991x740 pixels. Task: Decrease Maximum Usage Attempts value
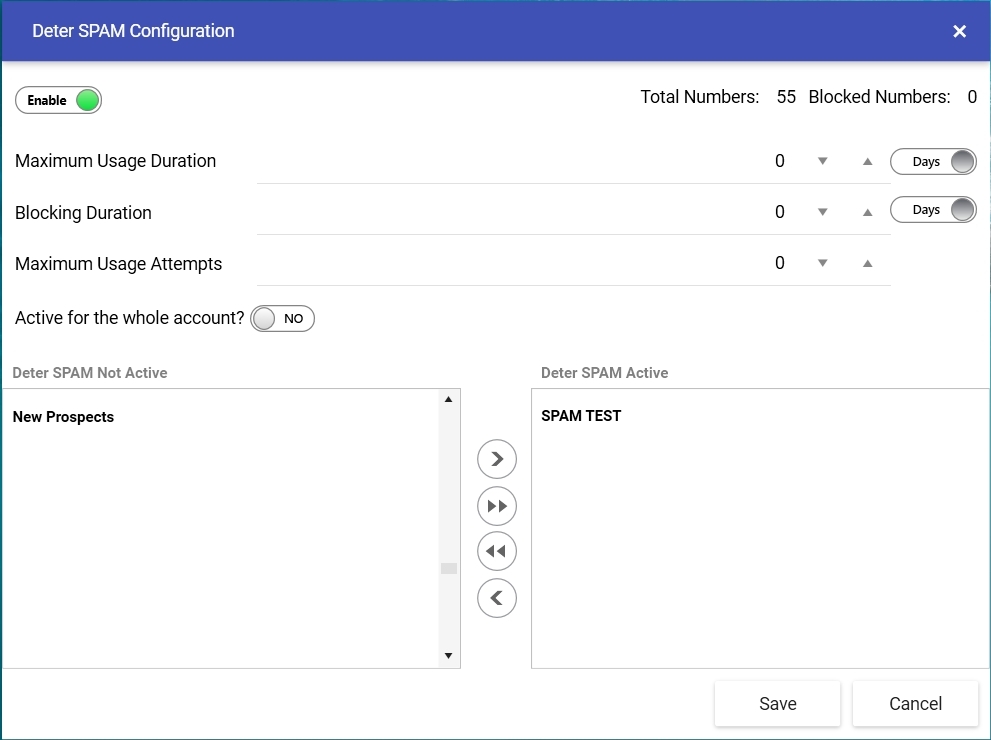tap(822, 263)
